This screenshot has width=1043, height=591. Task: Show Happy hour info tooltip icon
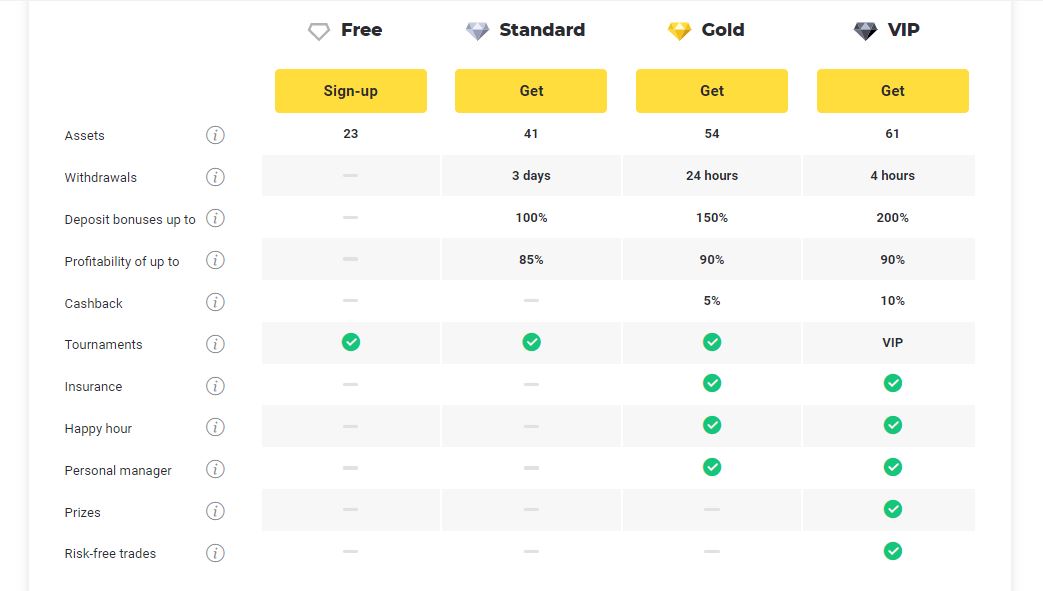(x=215, y=427)
